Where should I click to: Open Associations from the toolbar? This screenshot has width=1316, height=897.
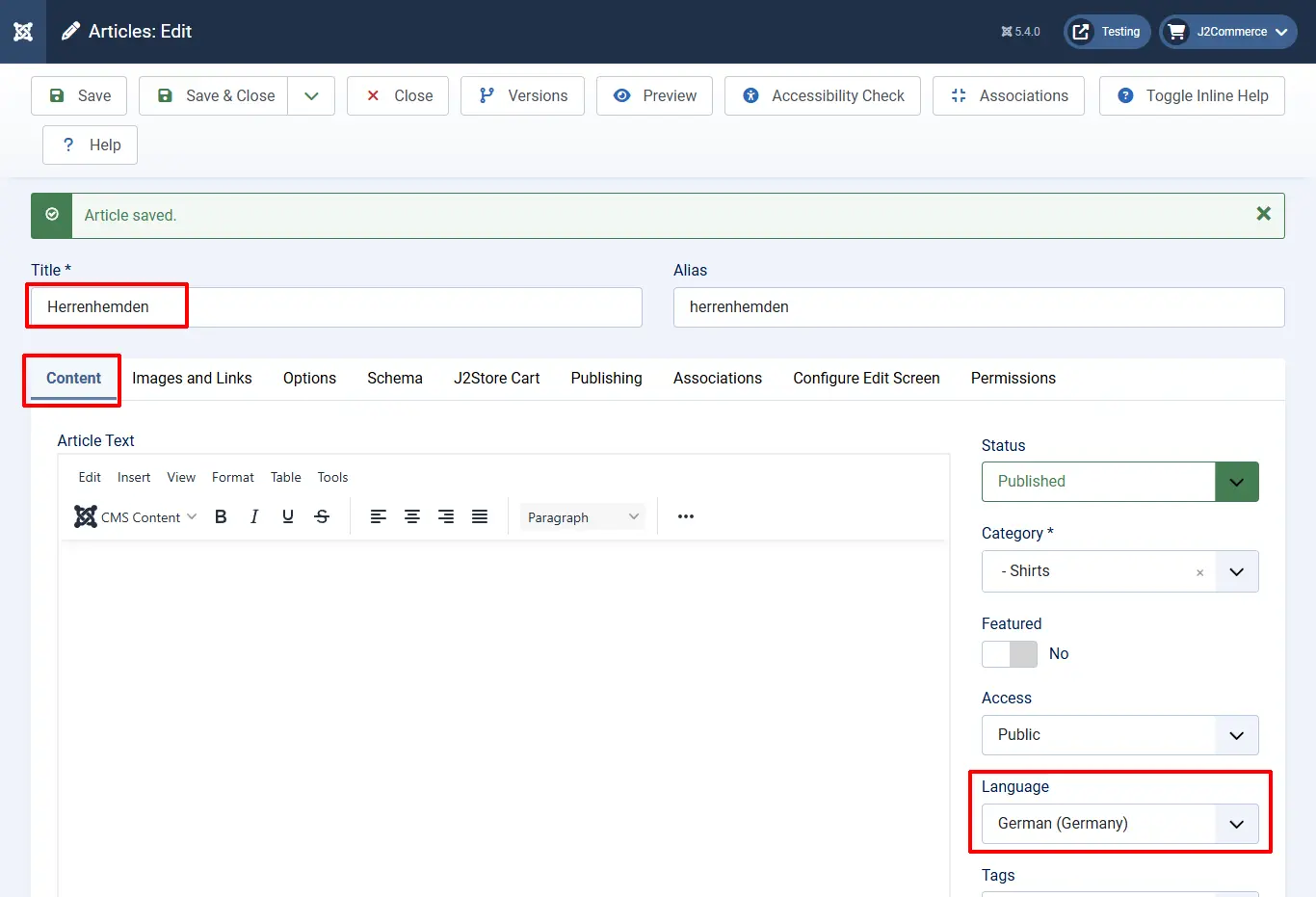[1009, 95]
